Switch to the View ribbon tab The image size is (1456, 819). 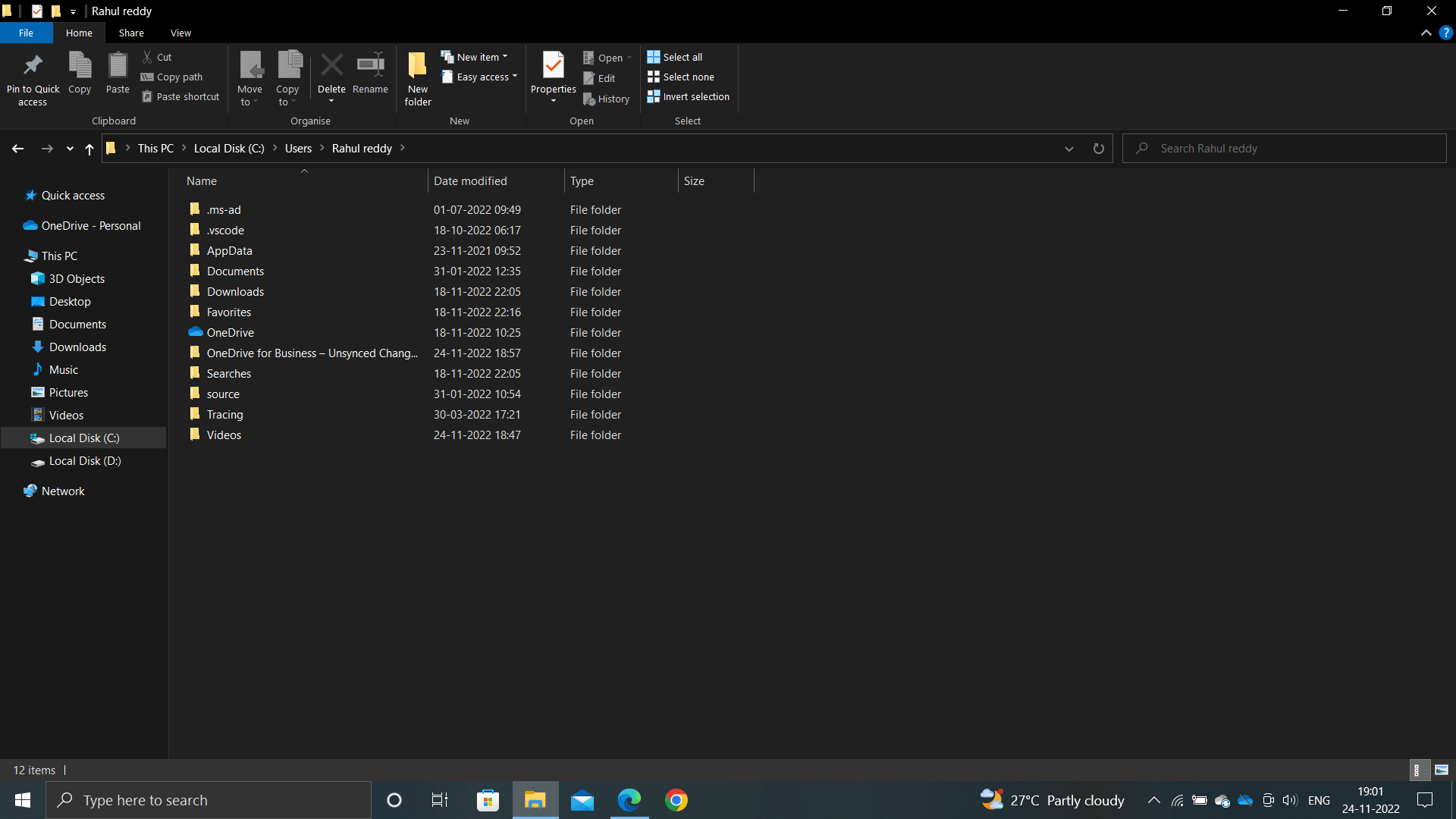click(180, 33)
